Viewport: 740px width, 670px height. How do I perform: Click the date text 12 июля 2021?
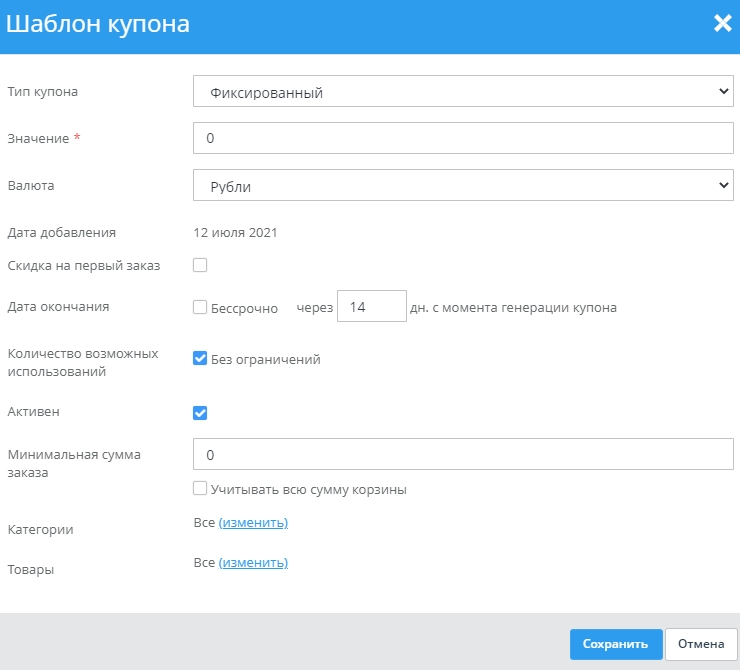point(235,233)
